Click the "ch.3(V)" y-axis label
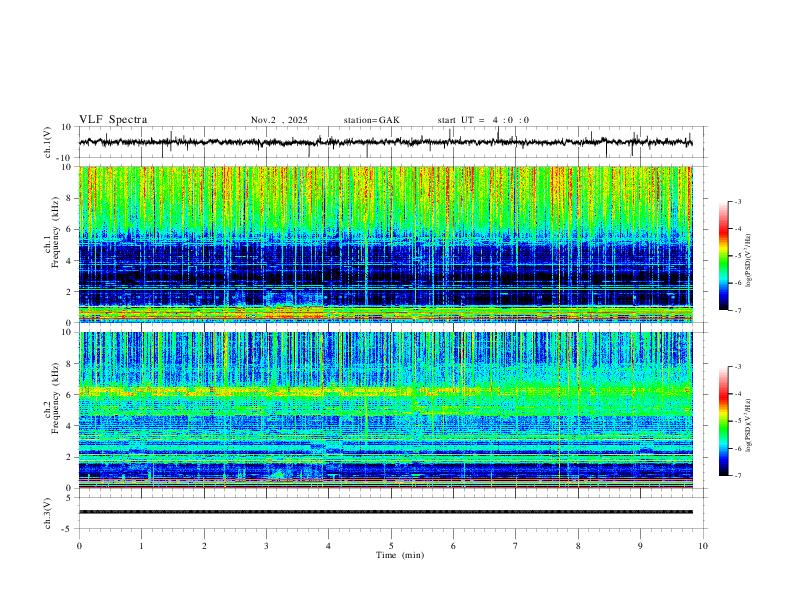Screen dimensions: 792x612 point(48,513)
